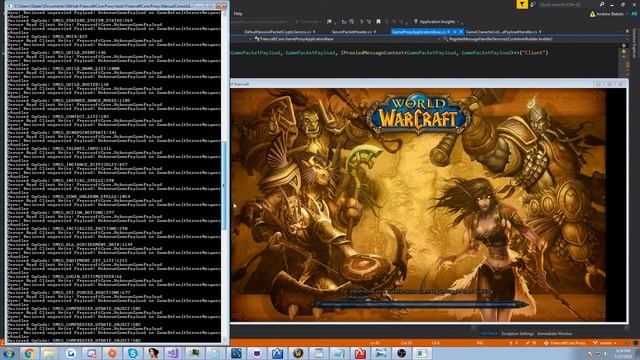Click the Visual Studio notifications icon beside the flag
640x360 pixels.
pos(533,4)
